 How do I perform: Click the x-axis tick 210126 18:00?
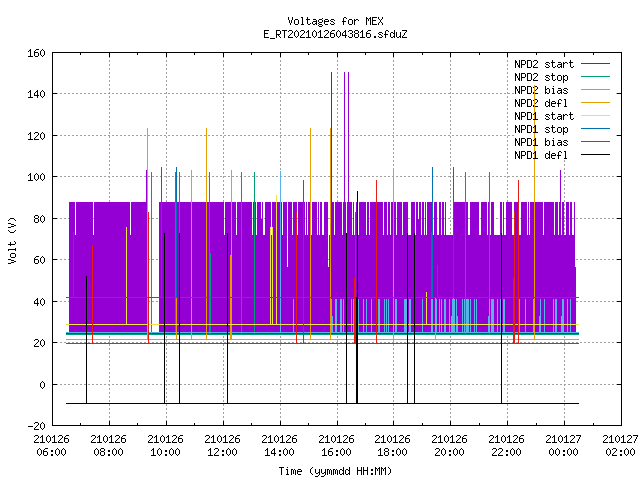(392, 446)
